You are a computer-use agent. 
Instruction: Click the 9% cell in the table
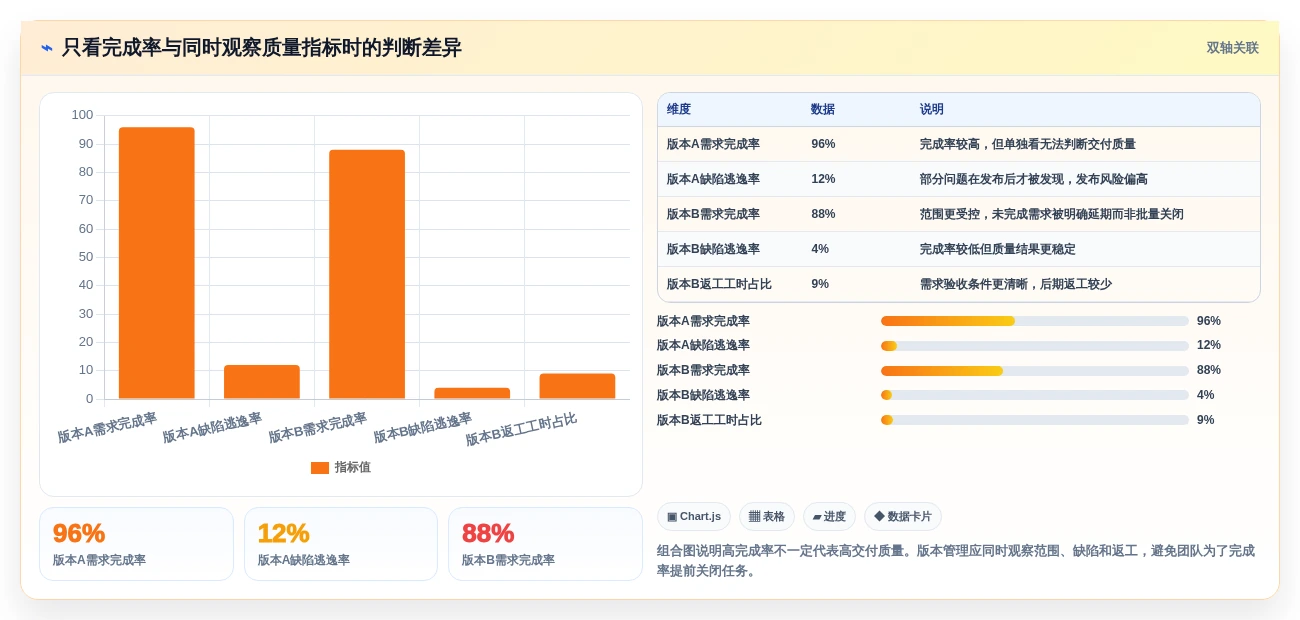click(x=820, y=284)
